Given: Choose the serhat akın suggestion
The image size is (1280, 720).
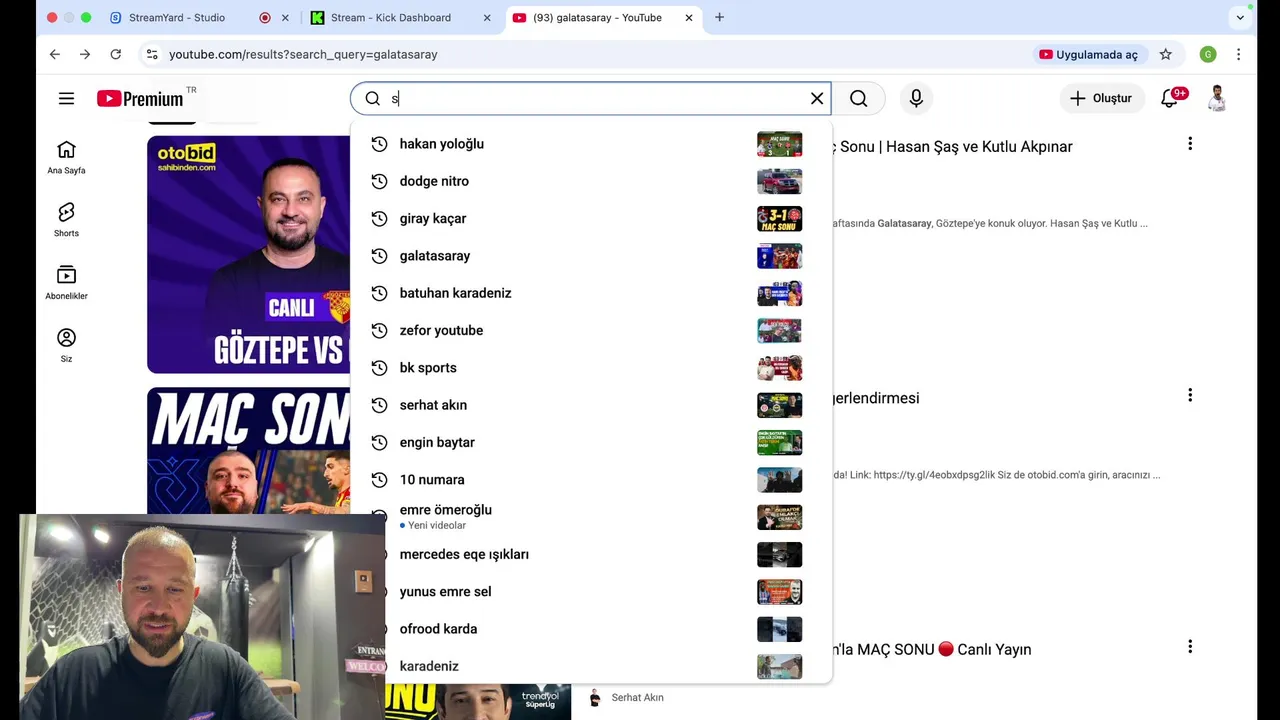Looking at the screenshot, I should (x=591, y=405).
